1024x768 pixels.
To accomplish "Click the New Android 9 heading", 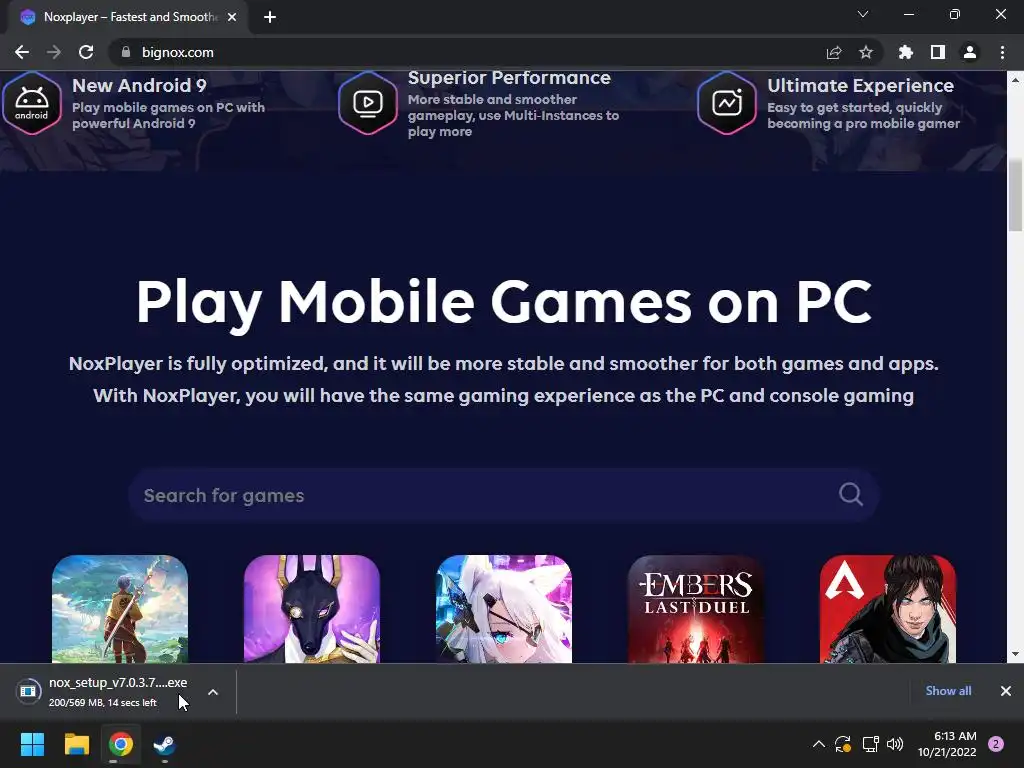I will 139,86.
